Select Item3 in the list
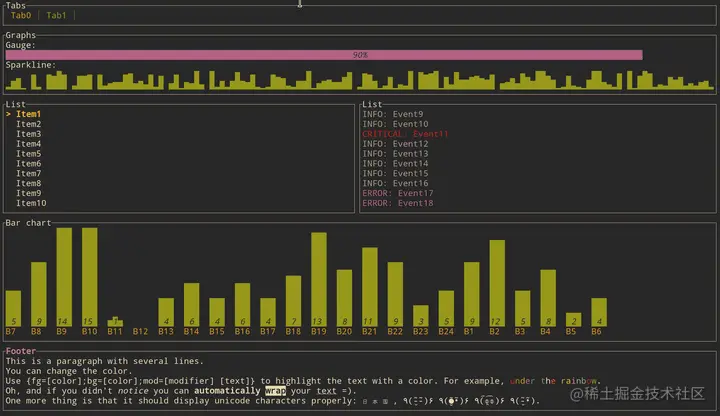Screen dimensions: 720x416 tap(28, 134)
